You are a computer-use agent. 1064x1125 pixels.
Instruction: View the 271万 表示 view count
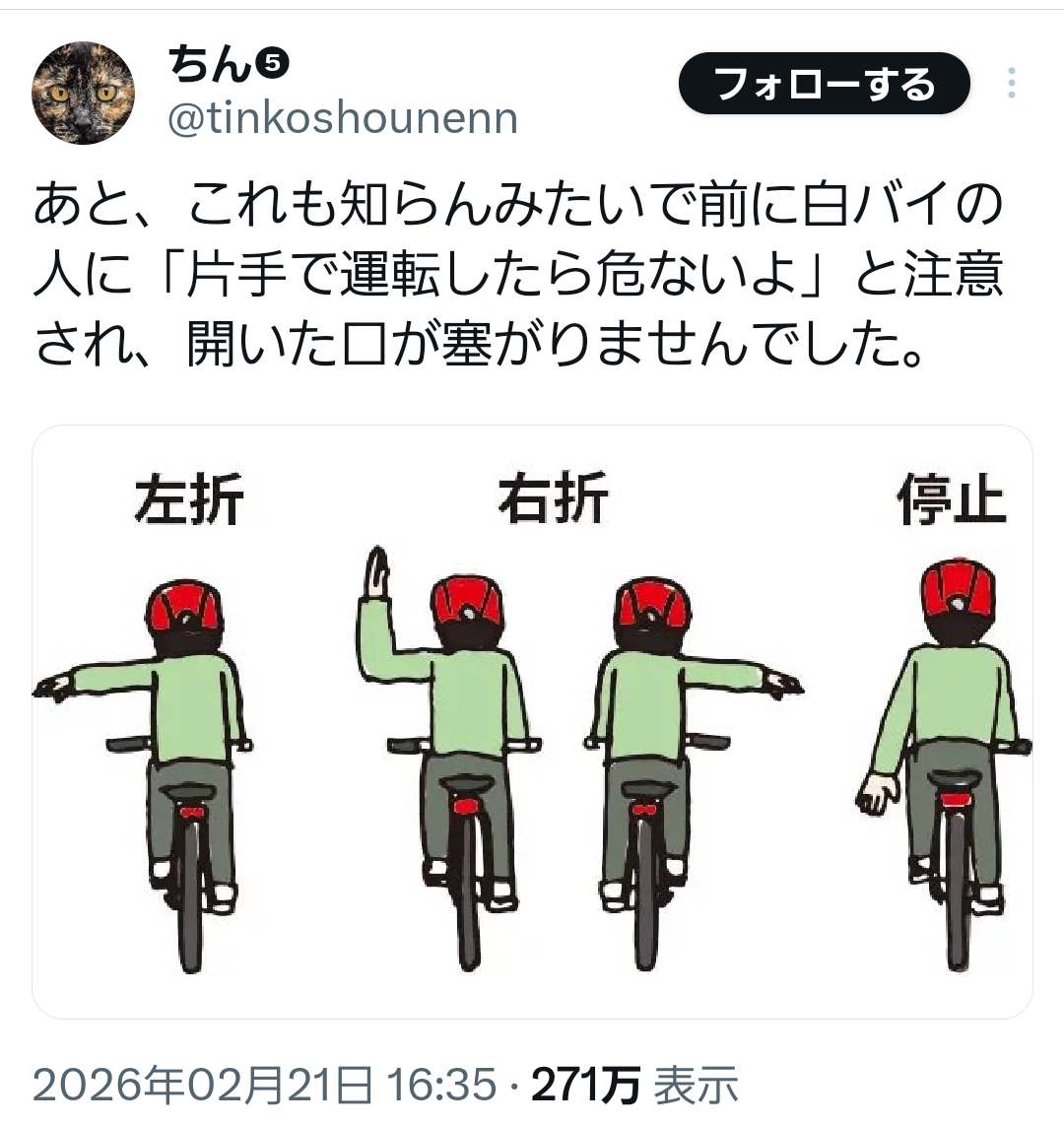click(635, 1084)
